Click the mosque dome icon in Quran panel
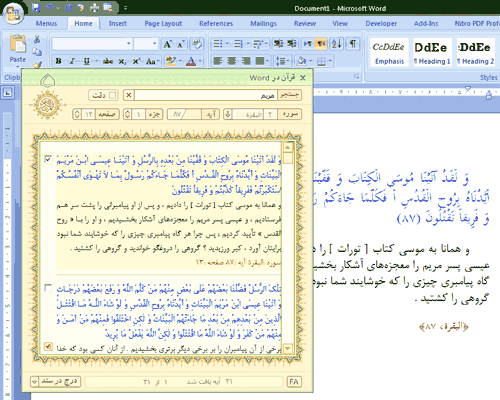 point(48,80)
